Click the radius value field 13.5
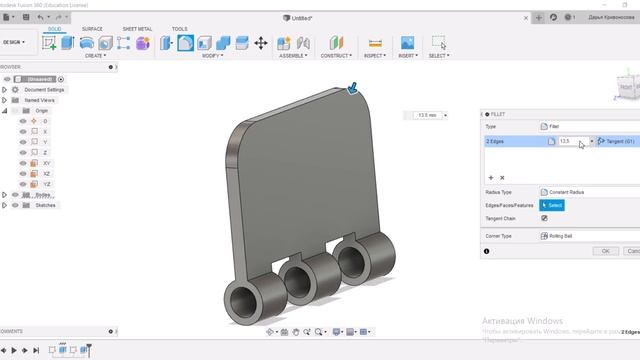The width and height of the screenshot is (640, 360). click(573, 141)
